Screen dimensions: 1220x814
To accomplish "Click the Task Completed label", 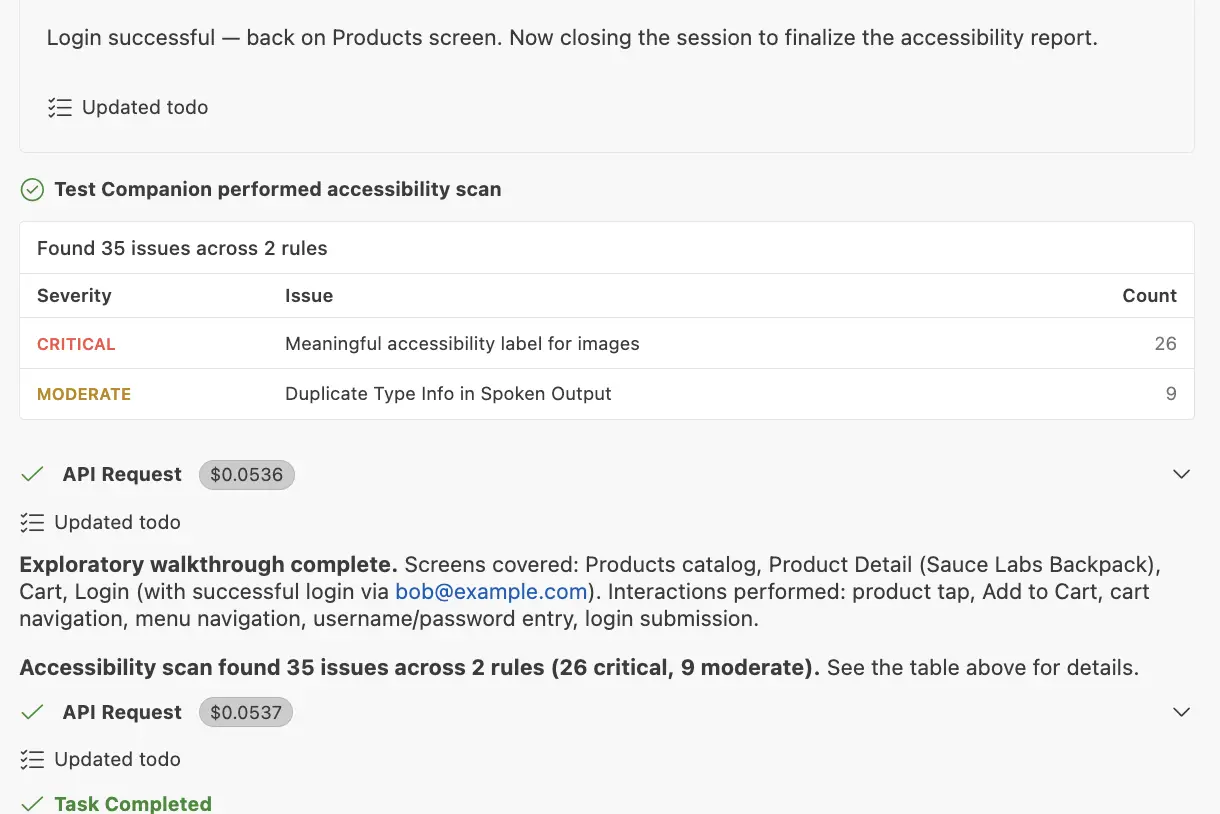I will tap(133, 804).
